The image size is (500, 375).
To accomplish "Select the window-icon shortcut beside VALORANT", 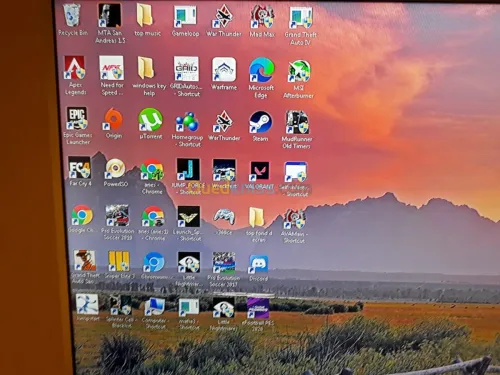I will click(296, 172).
